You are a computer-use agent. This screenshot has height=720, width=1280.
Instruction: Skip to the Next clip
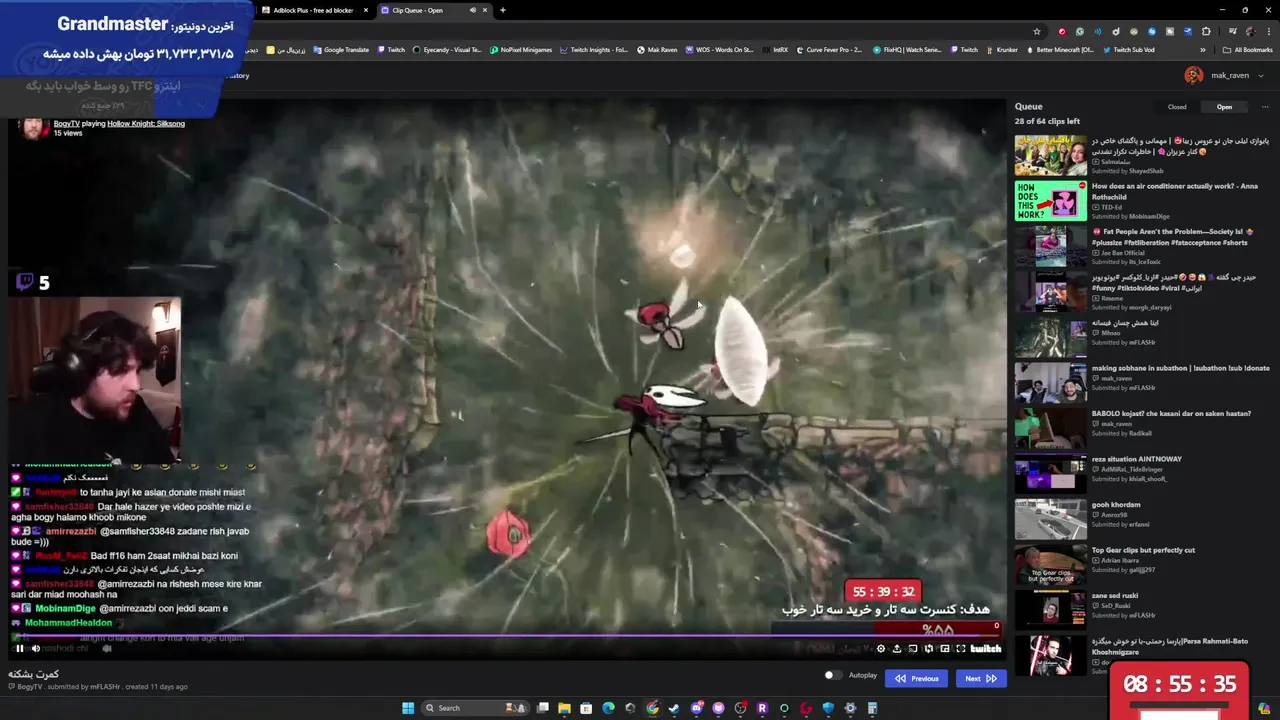981,678
